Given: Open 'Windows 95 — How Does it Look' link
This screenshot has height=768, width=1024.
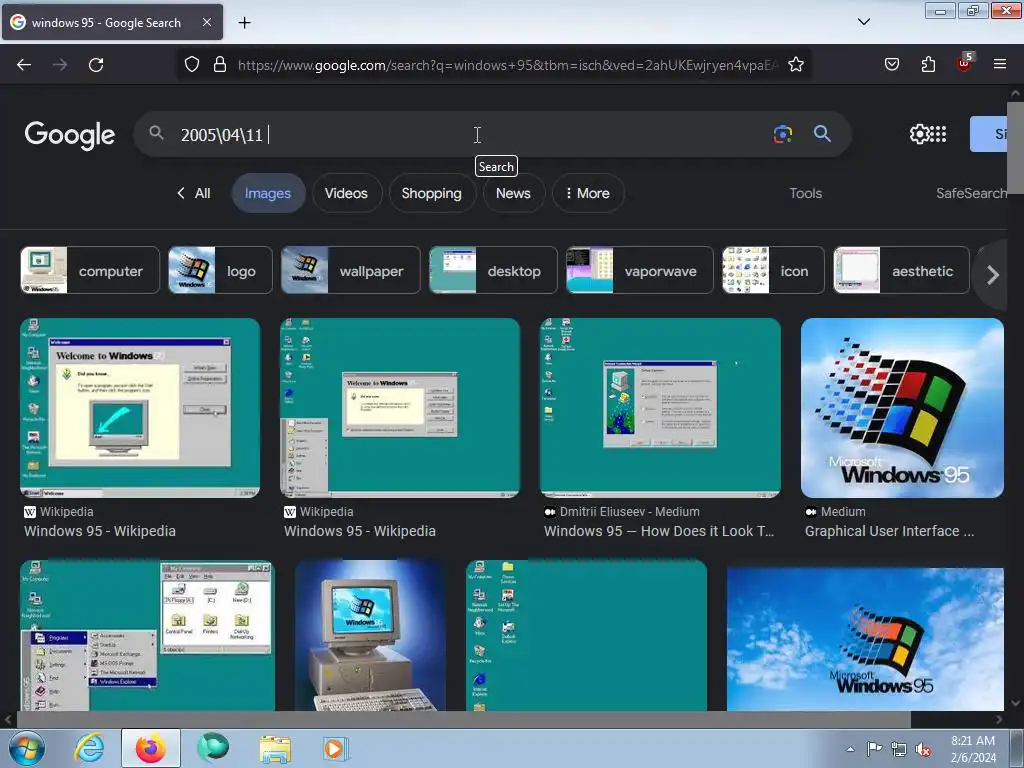Looking at the screenshot, I should [x=659, y=531].
